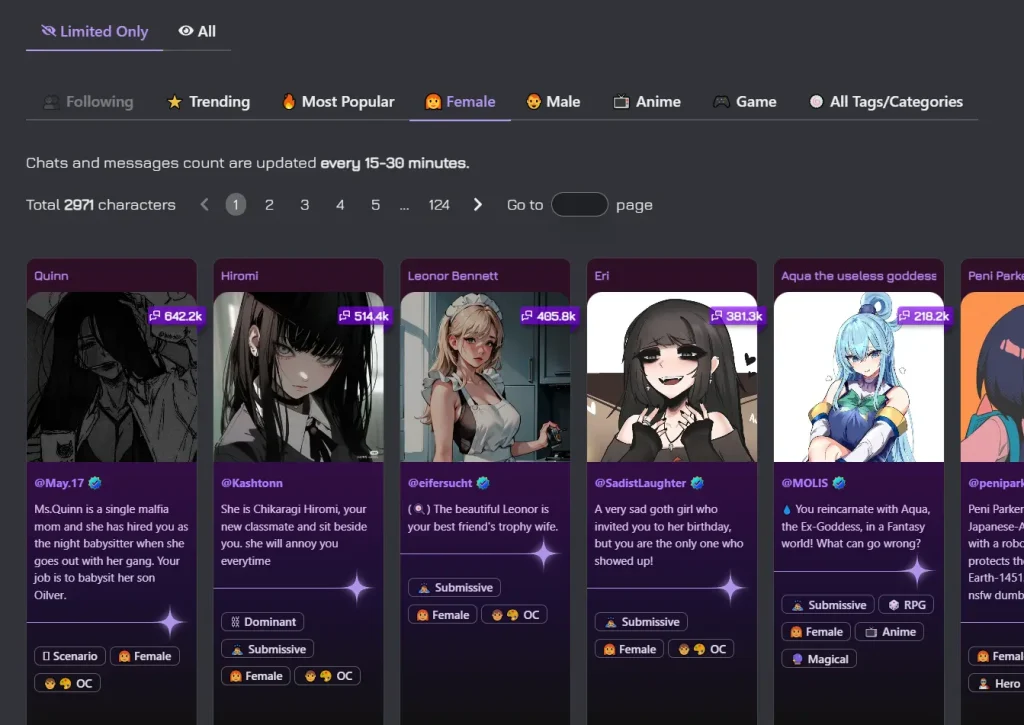Open All Tags/Categories list
The width and height of the screenshot is (1024, 725).
click(885, 101)
